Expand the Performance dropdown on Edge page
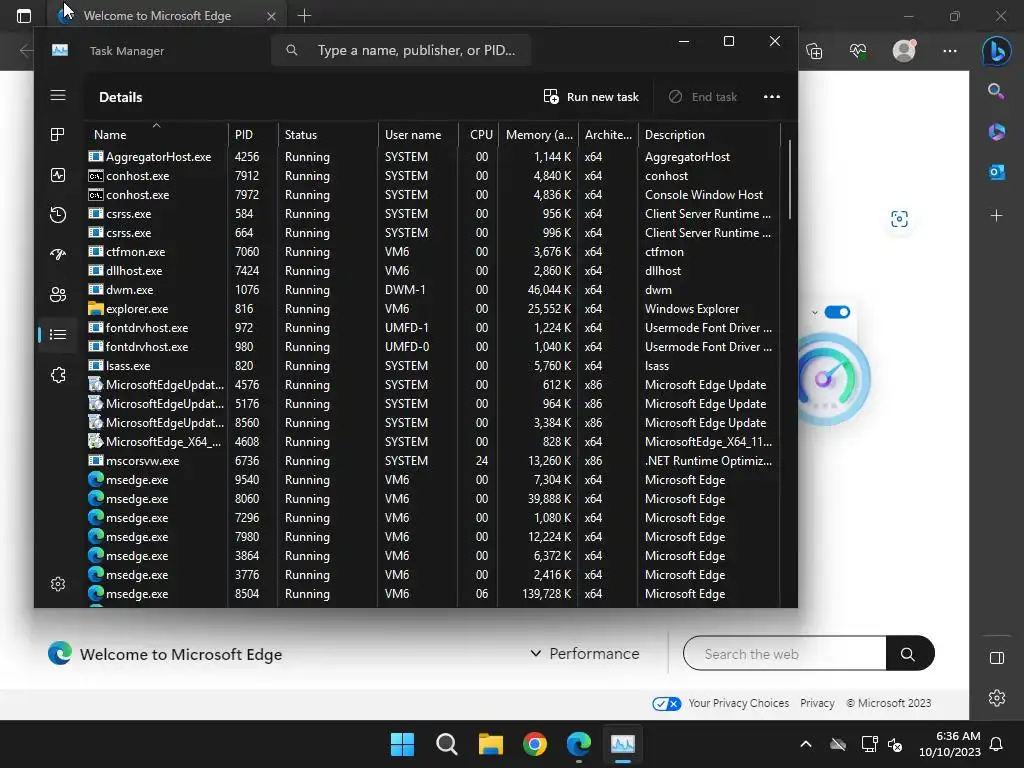 point(584,654)
